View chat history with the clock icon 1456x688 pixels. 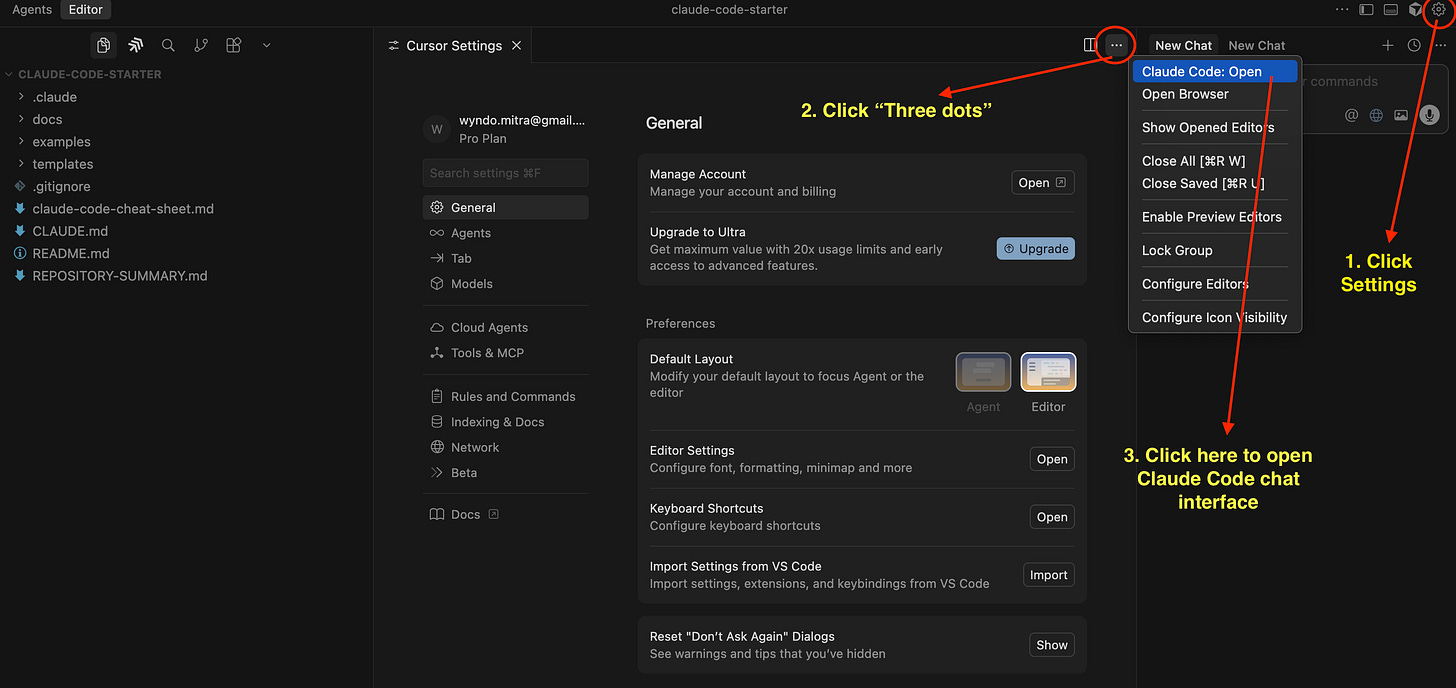pos(1413,45)
